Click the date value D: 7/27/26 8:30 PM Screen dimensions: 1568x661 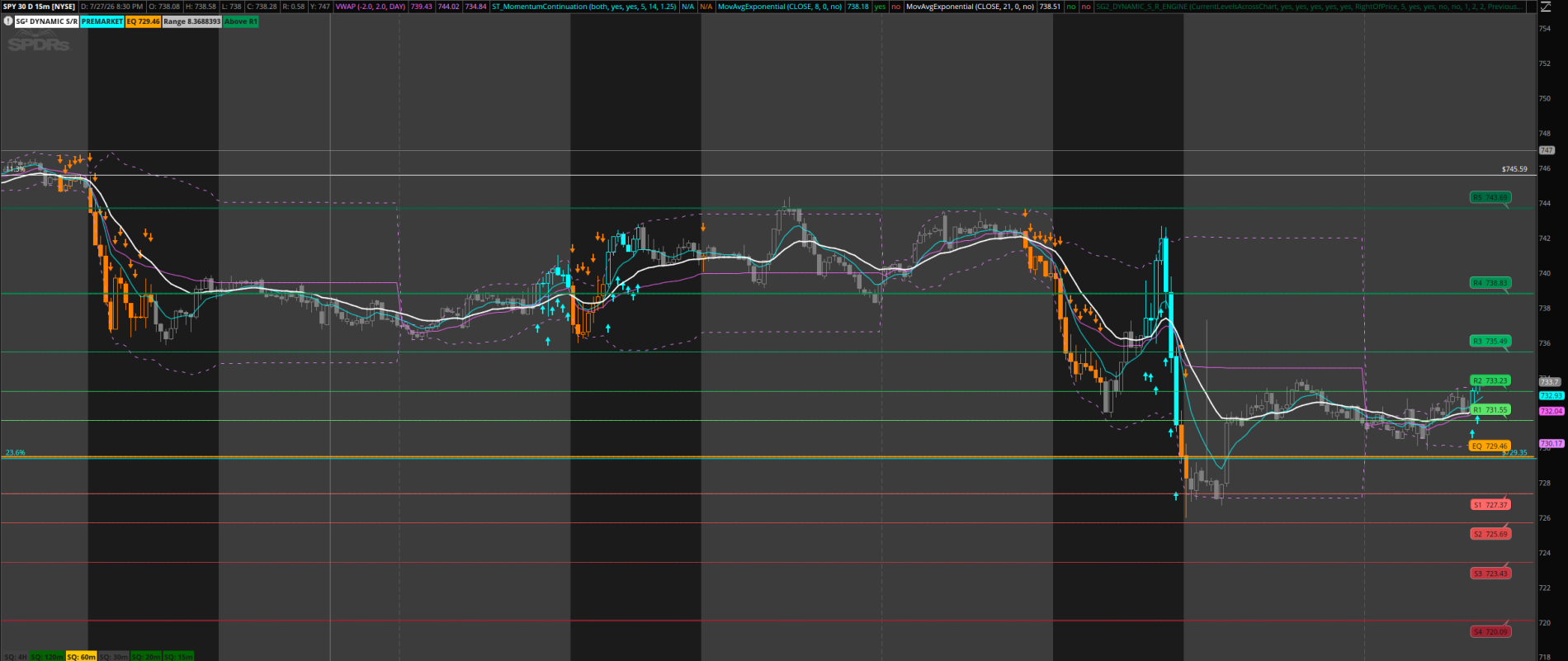(x=111, y=7)
